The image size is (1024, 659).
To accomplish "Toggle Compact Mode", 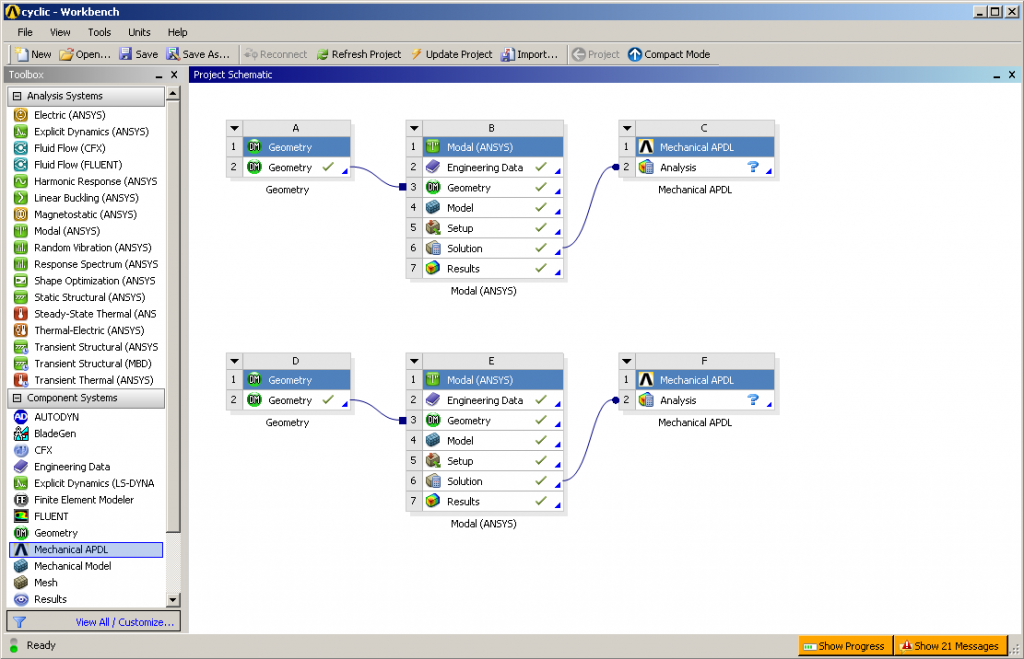I will coord(668,54).
